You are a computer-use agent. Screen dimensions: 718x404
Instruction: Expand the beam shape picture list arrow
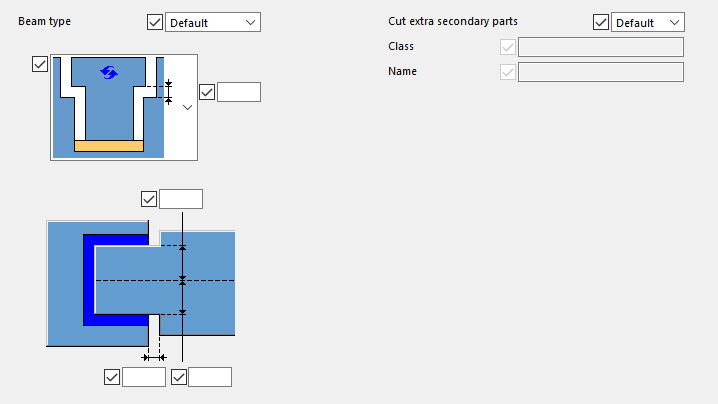click(187, 108)
